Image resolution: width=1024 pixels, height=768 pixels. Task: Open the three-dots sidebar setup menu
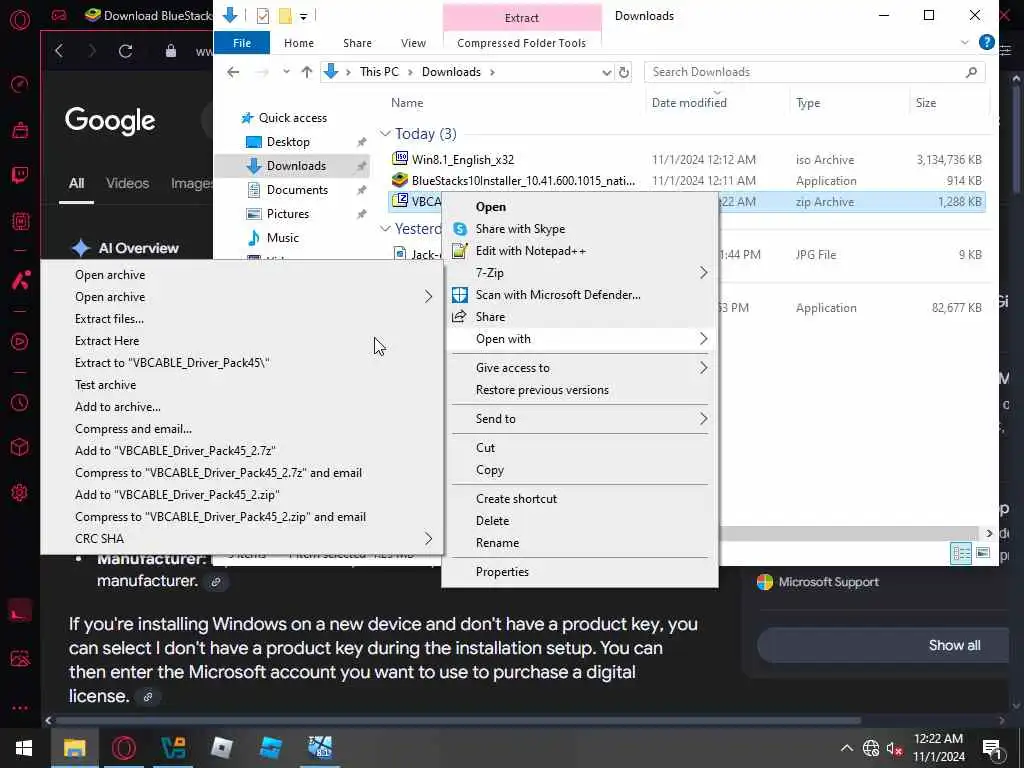click(x=20, y=707)
